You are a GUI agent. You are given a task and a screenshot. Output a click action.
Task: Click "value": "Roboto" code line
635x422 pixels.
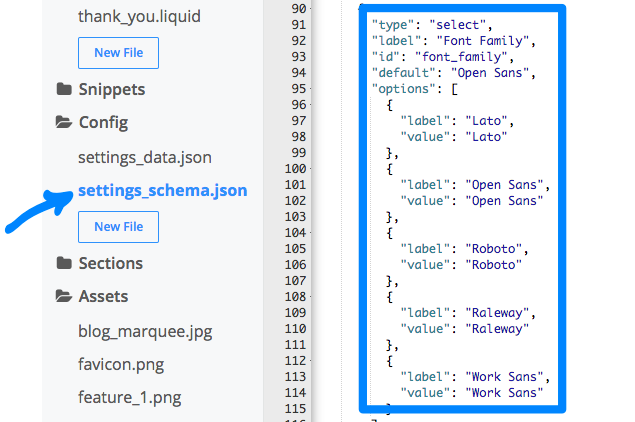click(461, 265)
